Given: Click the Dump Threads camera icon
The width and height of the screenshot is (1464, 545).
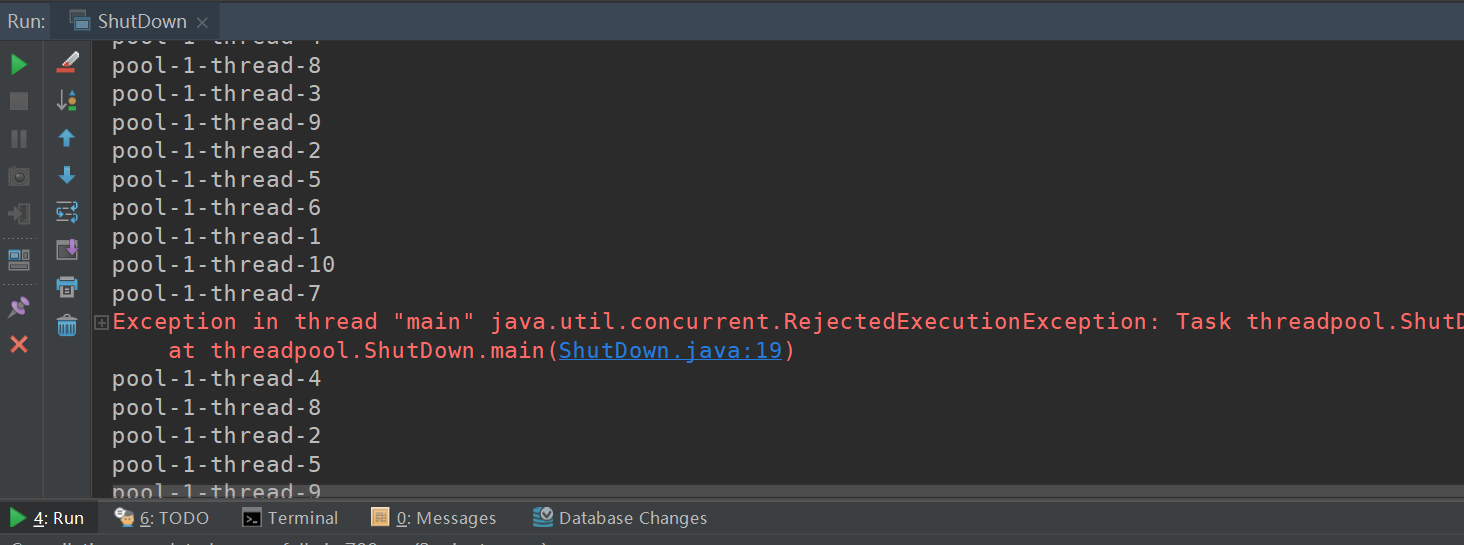Looking at the screenshot, I should click(x=18, y=177).
